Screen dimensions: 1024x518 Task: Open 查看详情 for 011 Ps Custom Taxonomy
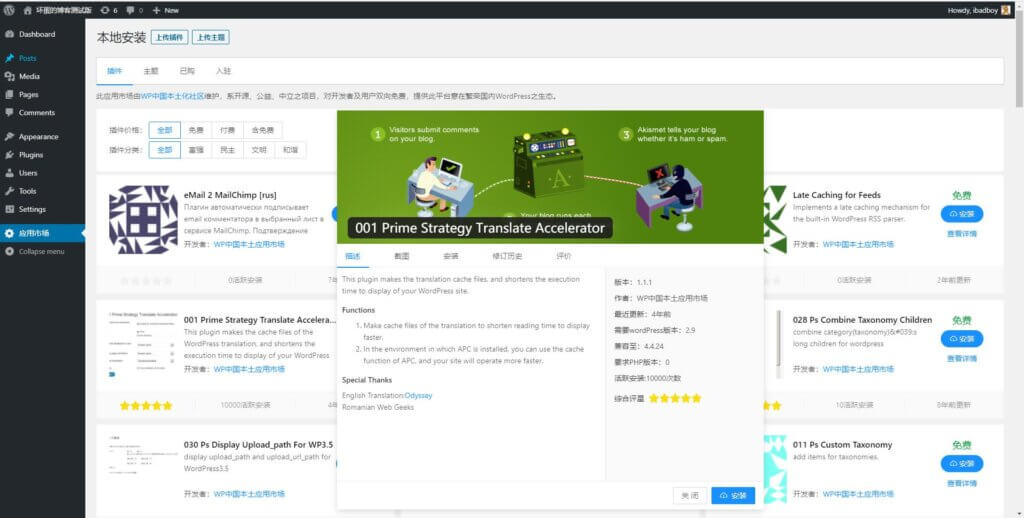pos(961,483)
